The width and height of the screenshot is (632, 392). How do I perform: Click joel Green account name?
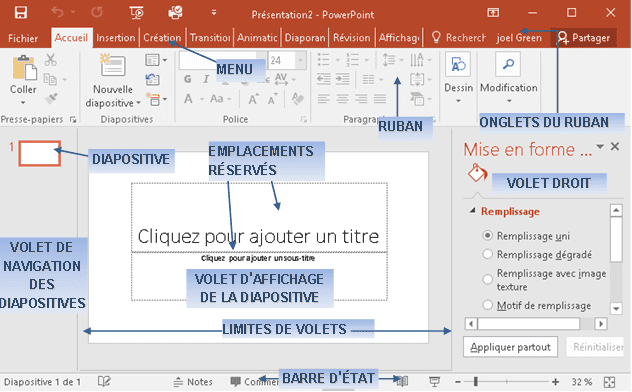(x=519, y=38)
